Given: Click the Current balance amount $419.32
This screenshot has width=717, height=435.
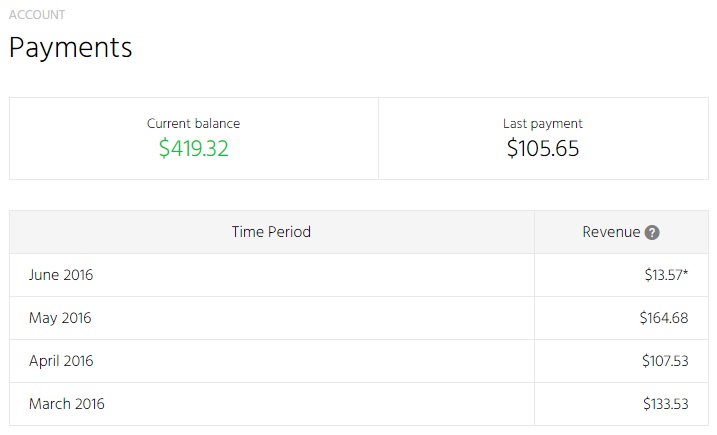Looking at the screenshot, I should (193, 148).
